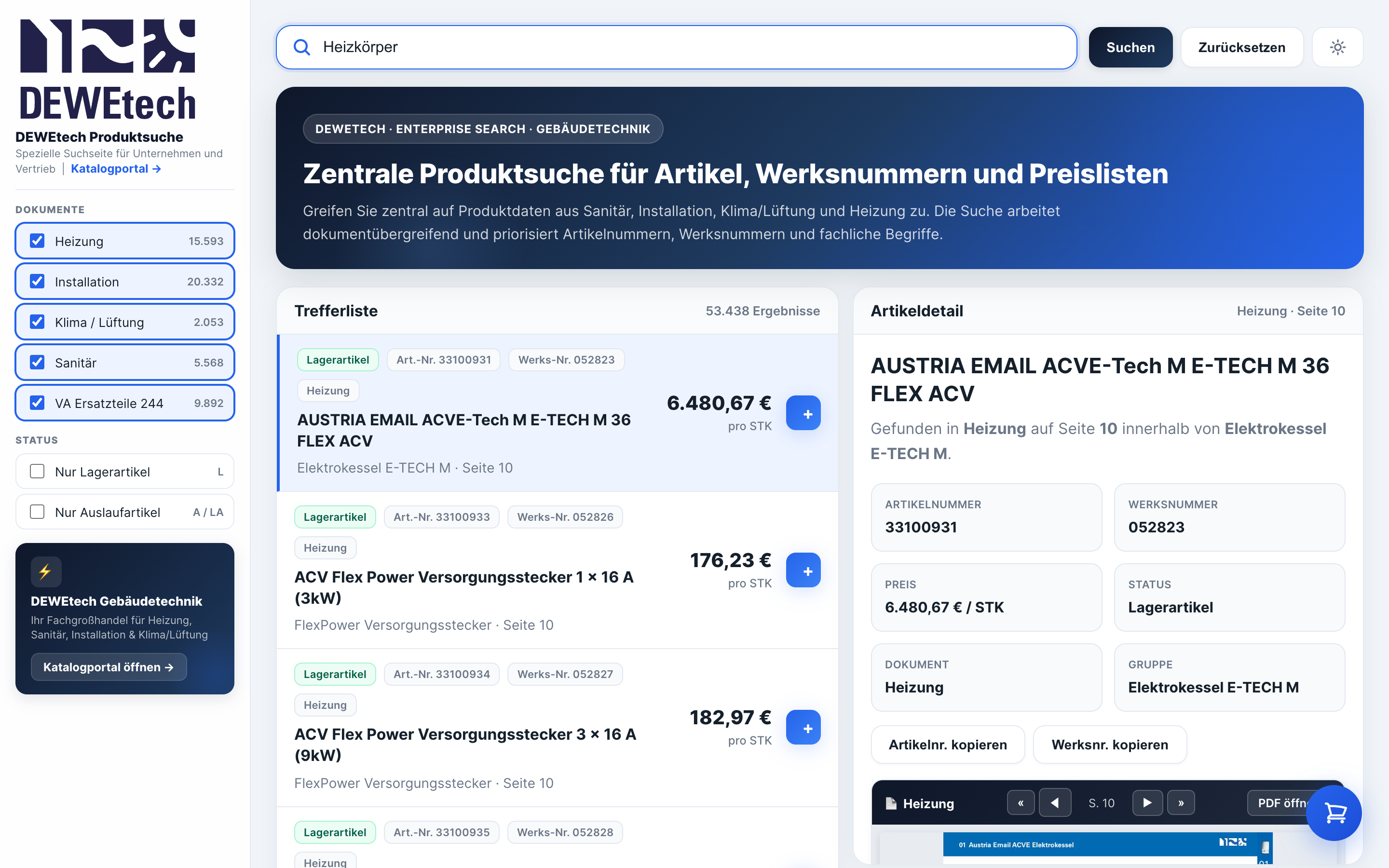Click the Artikelnummer 33100931 detail field
This screenshot has width=1389, height=868.
tap(986, 517)
